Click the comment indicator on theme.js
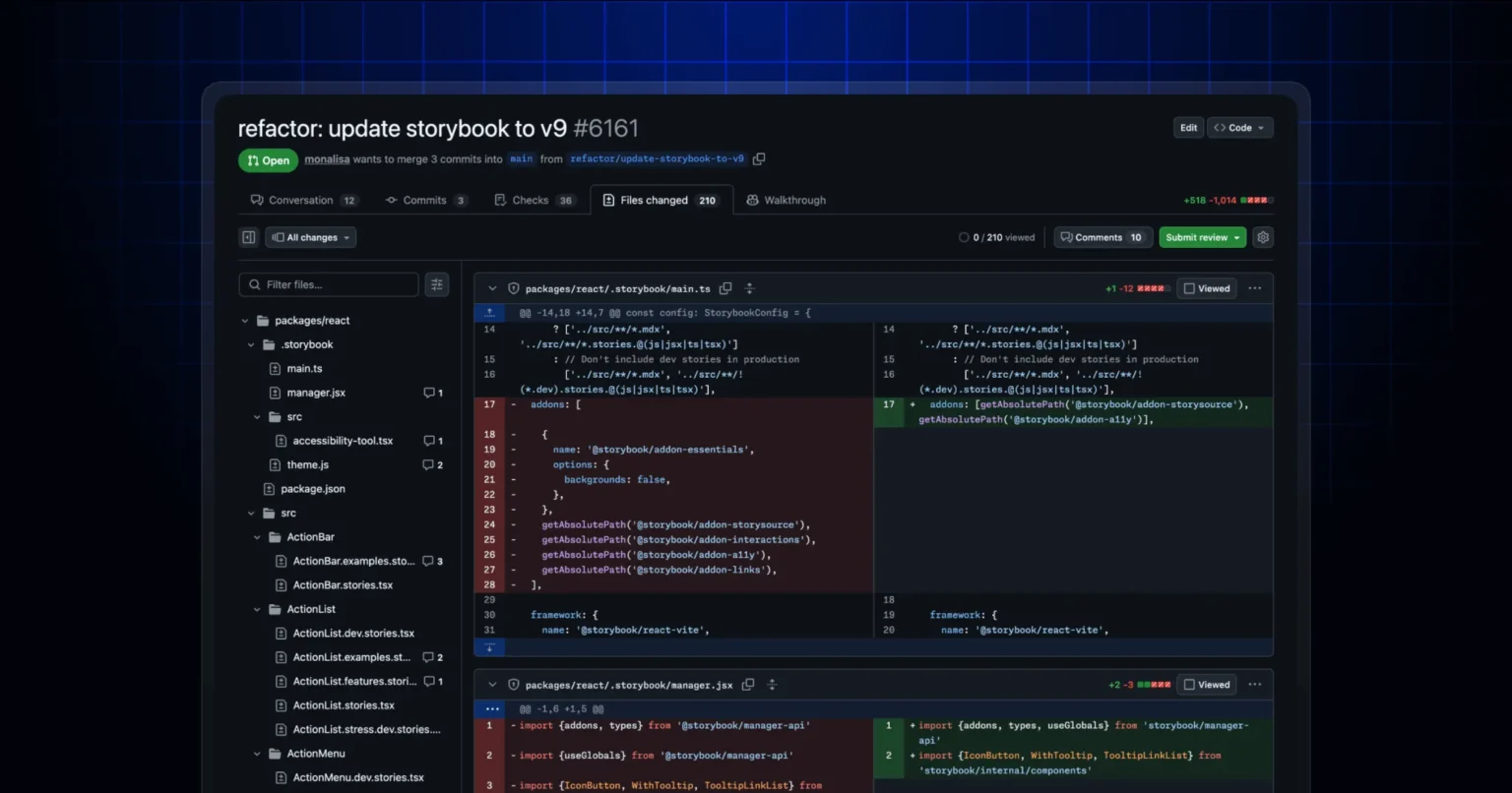Viewport: 1512px width, 793px height. click(432, 464)
